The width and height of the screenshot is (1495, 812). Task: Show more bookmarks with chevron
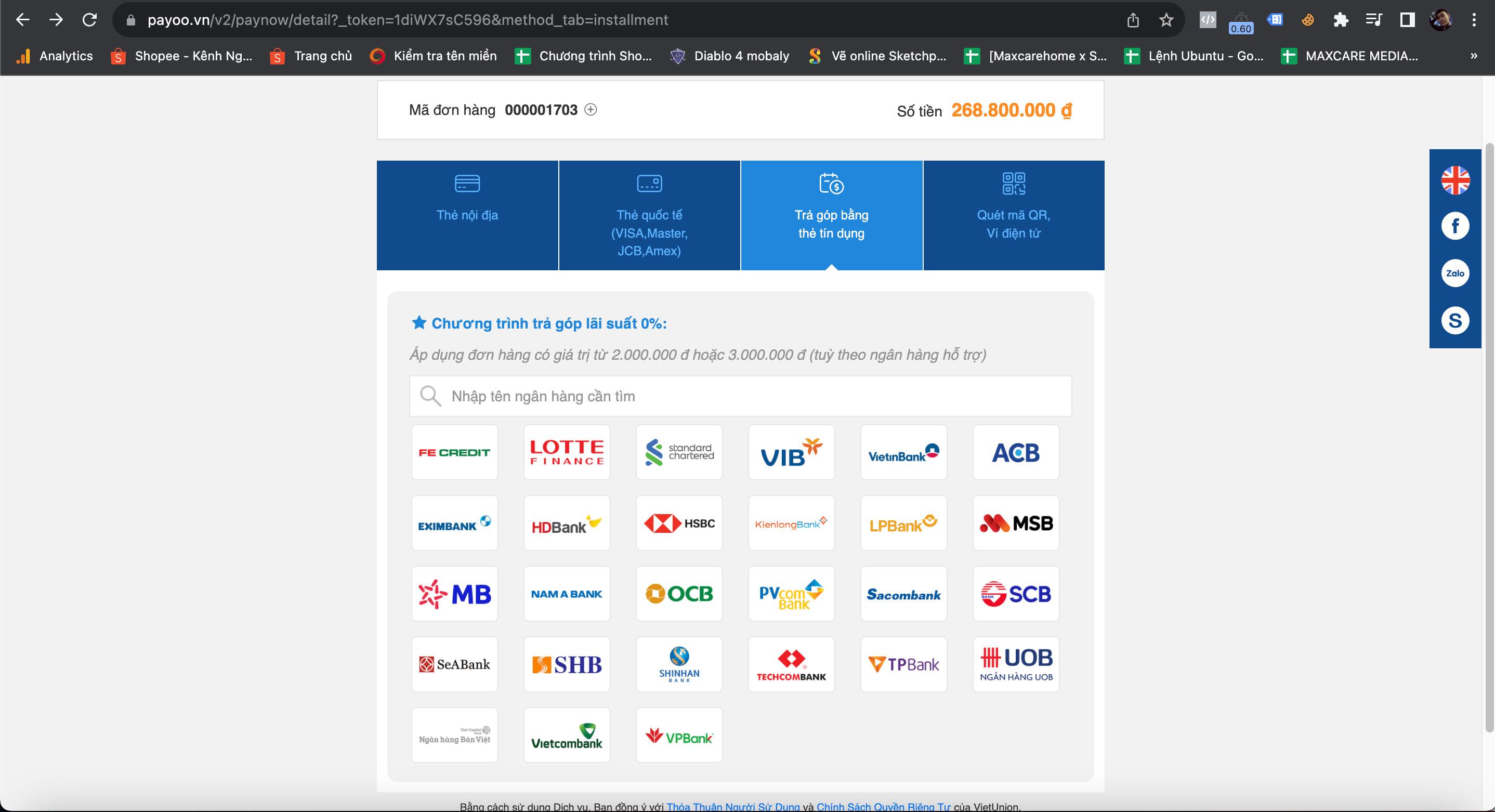pyautogui.click(x=1474, y=56)
